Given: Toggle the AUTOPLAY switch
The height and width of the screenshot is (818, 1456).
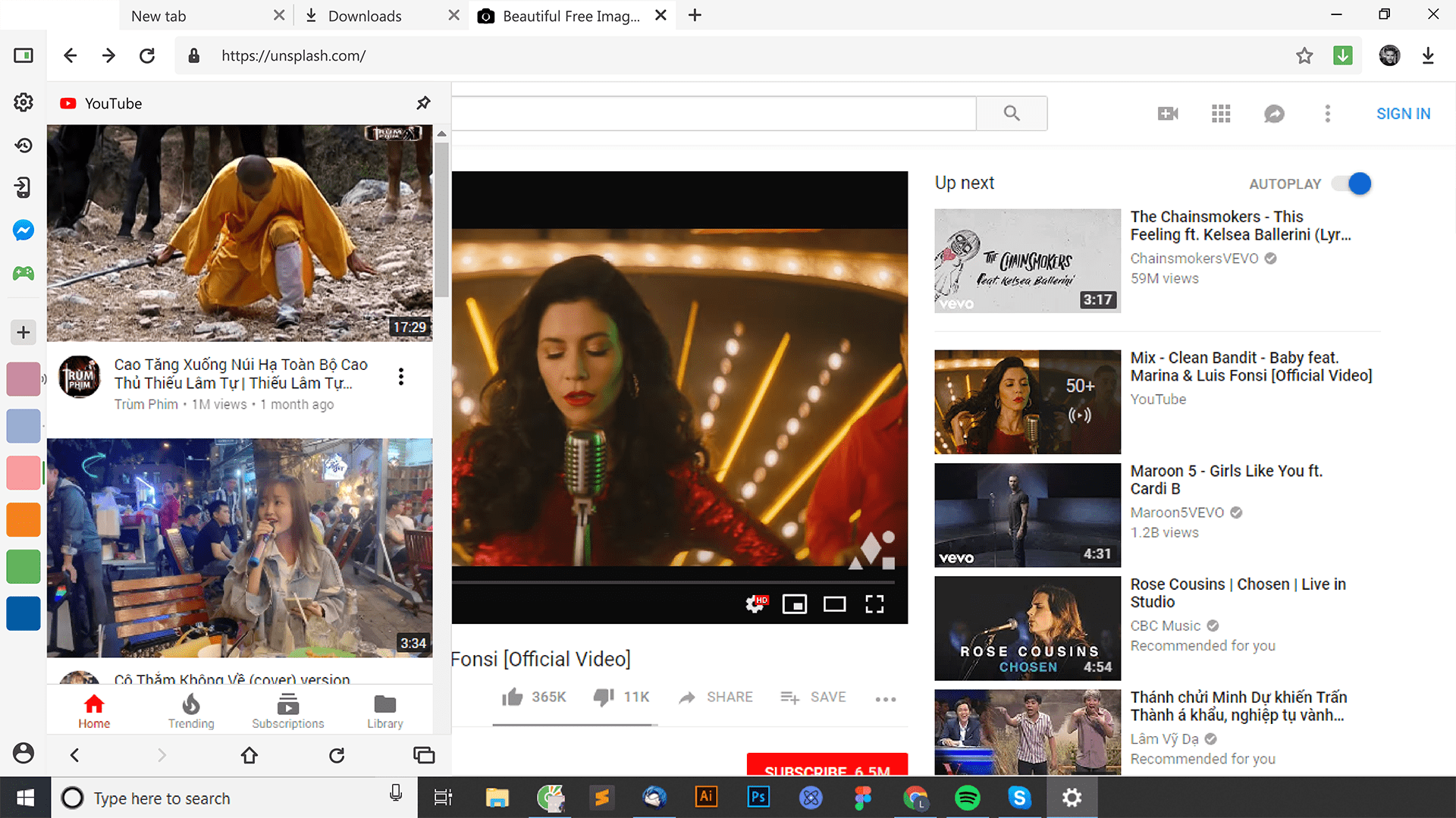Looking at the screenshot, I should (1352, 183).
